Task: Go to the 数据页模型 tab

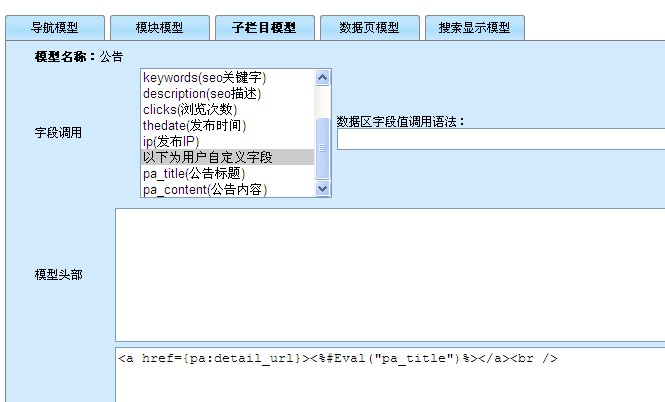Action: coord(368,28)
